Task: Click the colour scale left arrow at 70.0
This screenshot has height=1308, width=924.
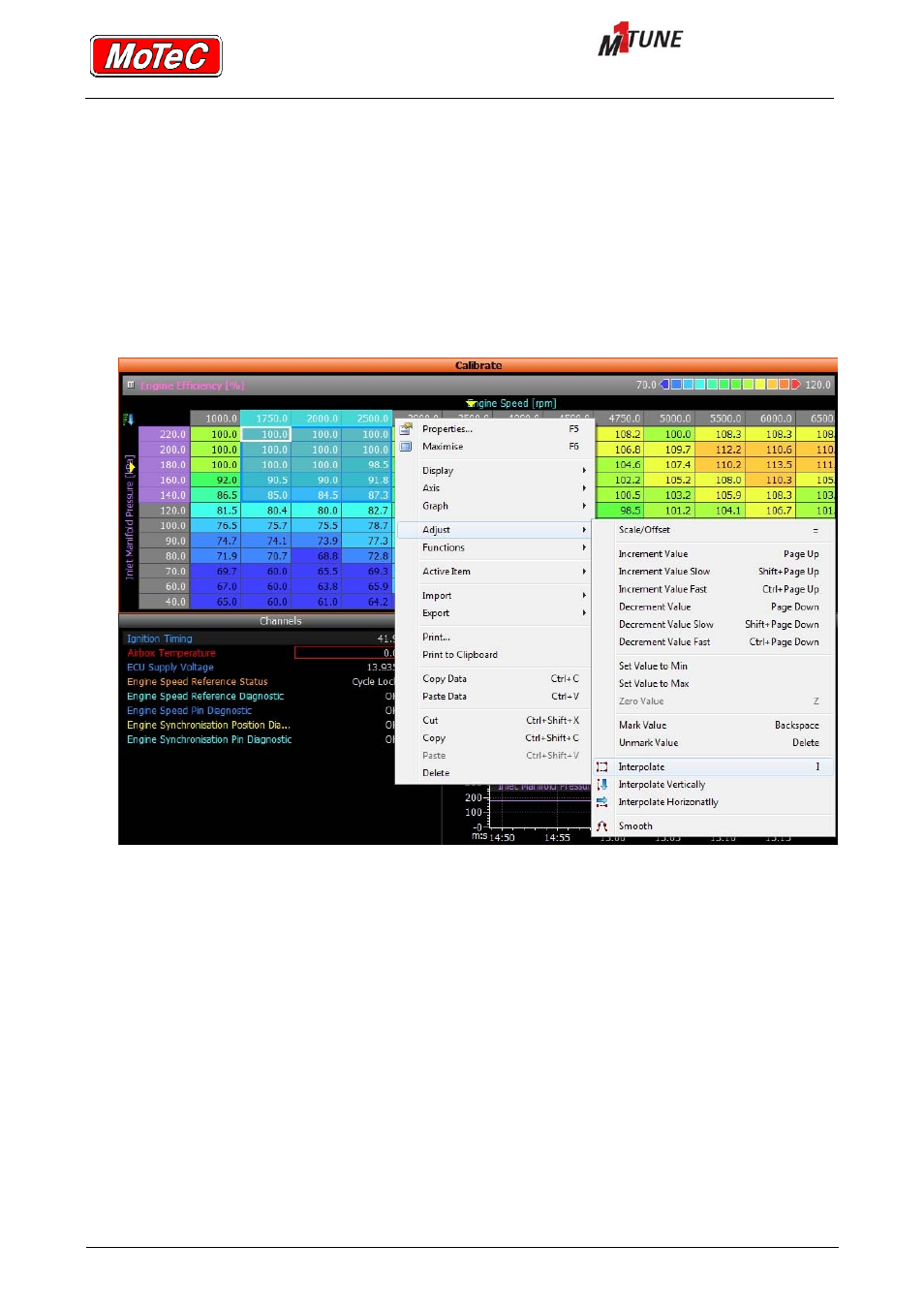Action: tap(664, 385)
